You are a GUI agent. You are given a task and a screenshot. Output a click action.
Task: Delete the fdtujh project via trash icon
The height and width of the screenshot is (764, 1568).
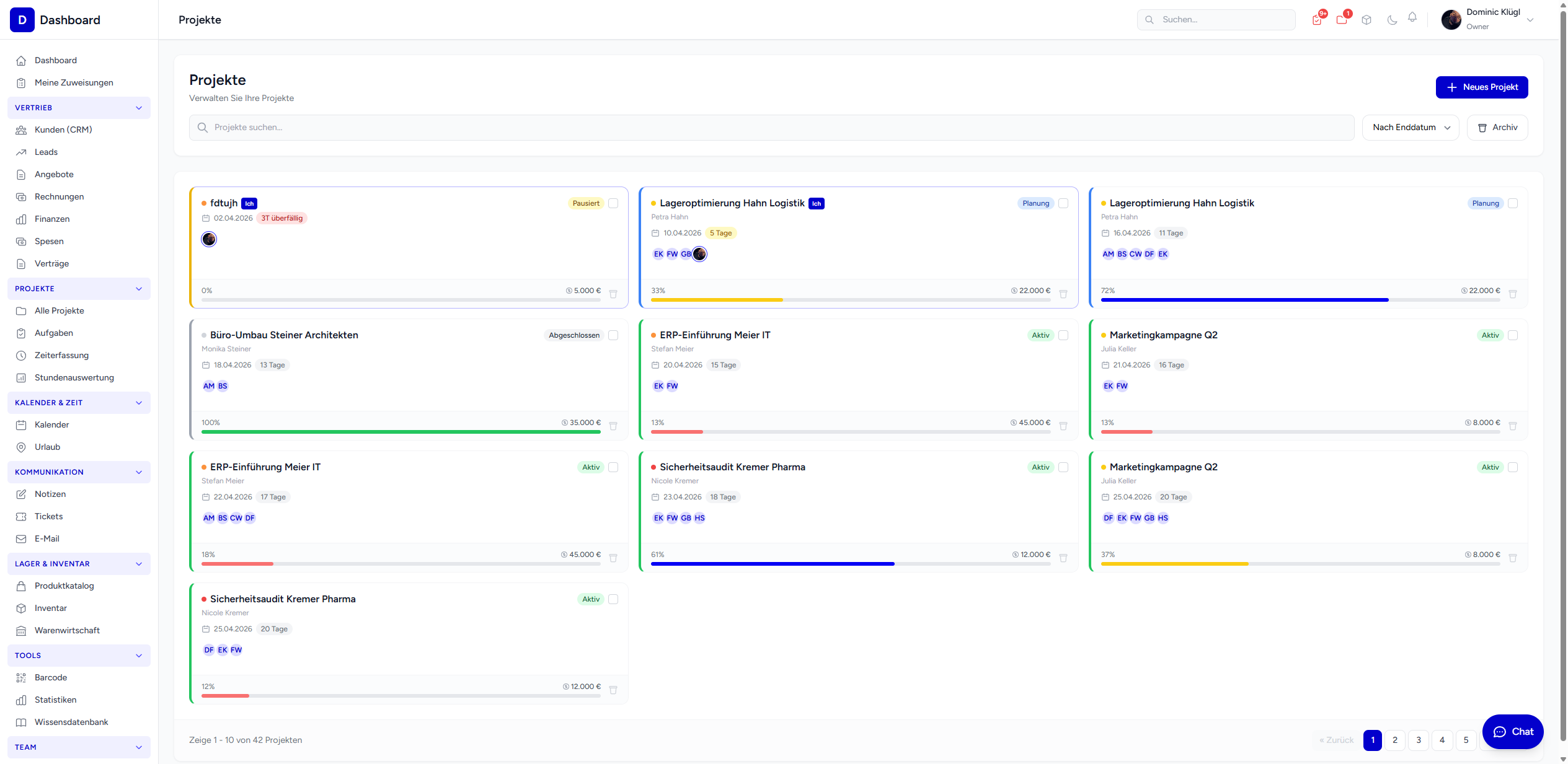click(x=613, y=294)
